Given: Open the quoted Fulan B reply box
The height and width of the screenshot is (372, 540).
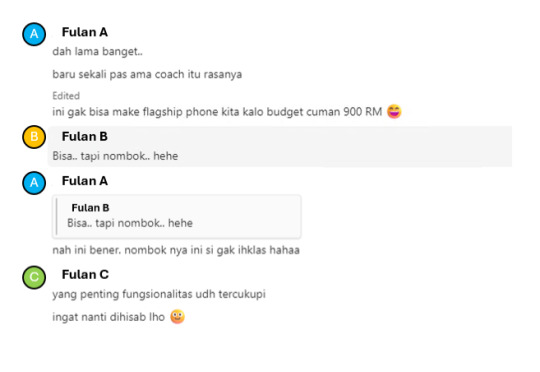Looking at the screenshot, I should 177,216.
